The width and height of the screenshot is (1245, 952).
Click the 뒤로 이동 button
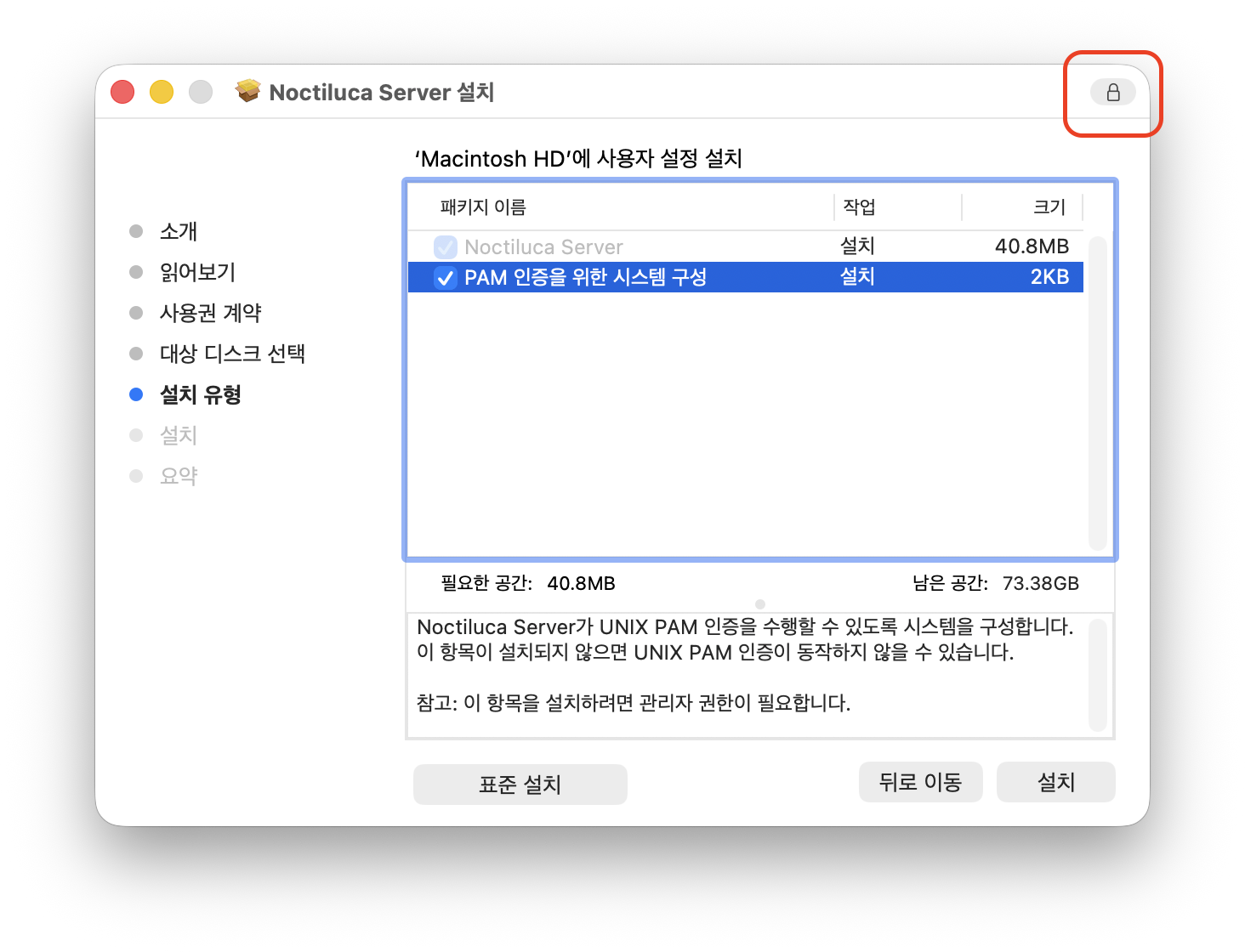click(920, 781)
